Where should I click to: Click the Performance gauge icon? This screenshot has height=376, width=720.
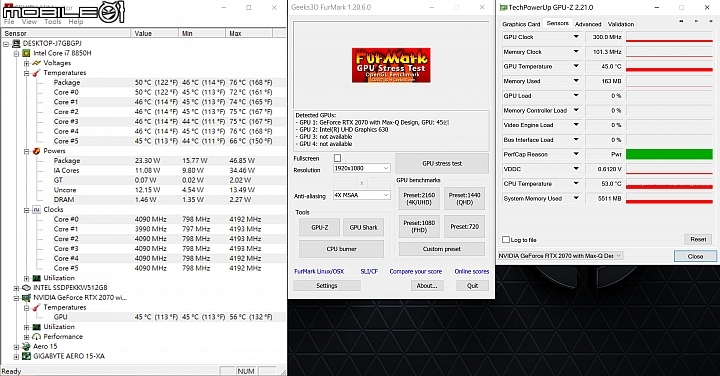point(36,337)
